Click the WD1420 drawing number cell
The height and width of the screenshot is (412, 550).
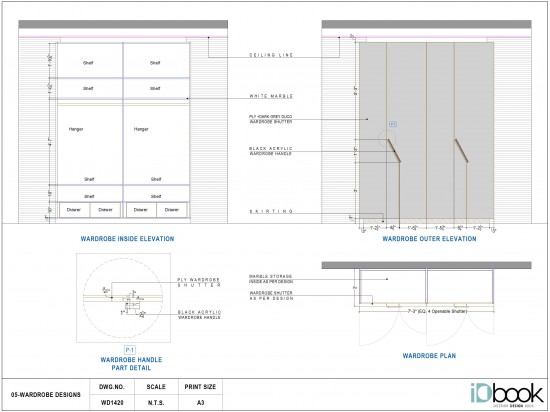click(112, 403)
